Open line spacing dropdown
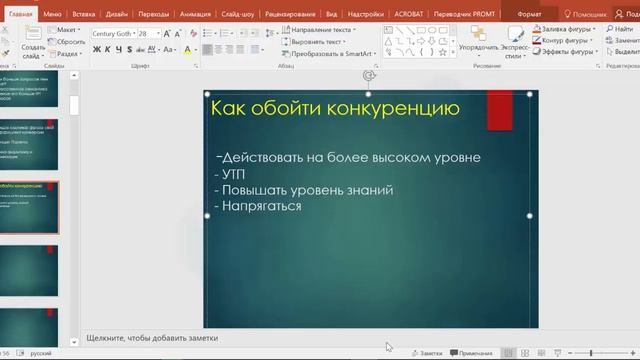This screenshot has height=360, width=640. (x=271, y=33)
